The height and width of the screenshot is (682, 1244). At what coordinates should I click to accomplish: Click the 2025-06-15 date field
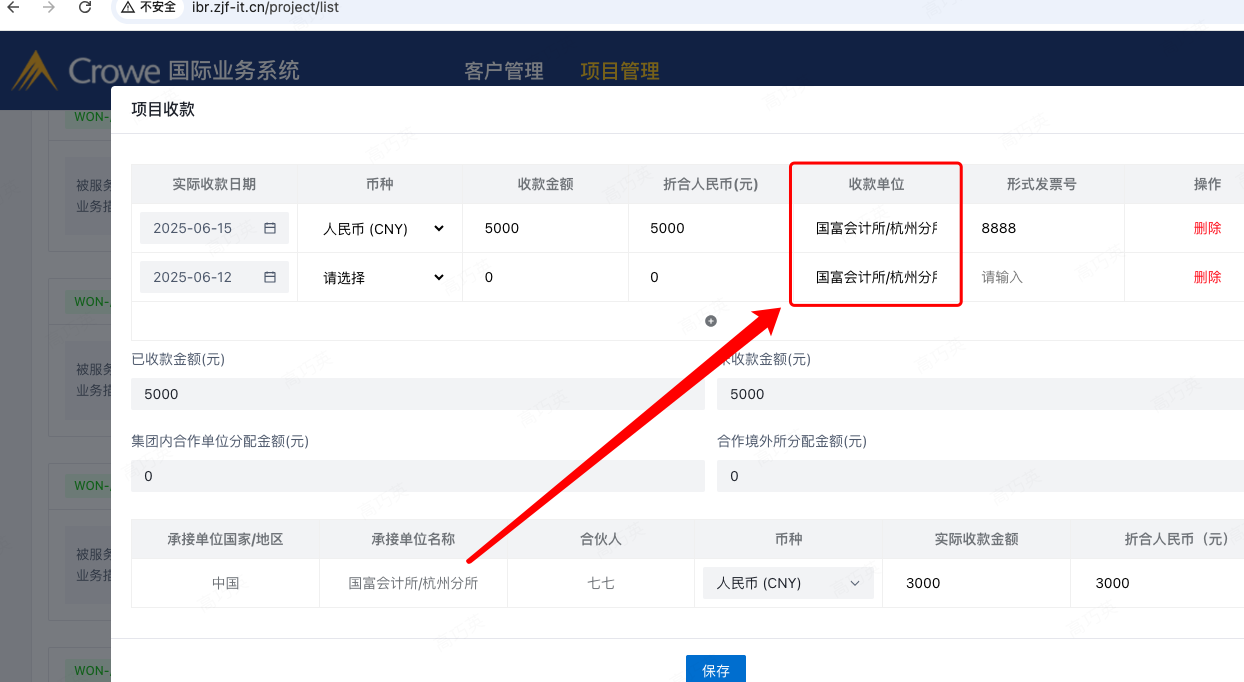pos(214,228)
